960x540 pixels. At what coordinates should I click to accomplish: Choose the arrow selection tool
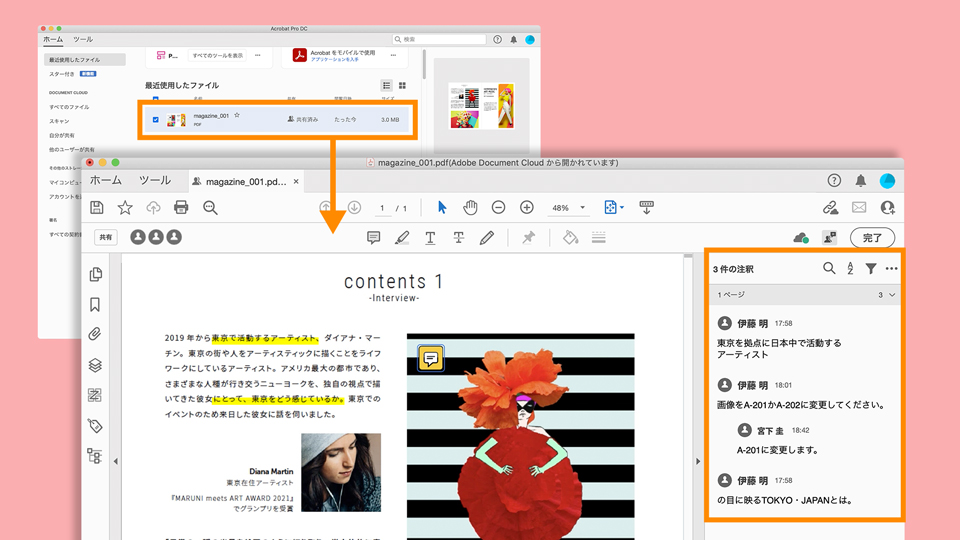442,208
